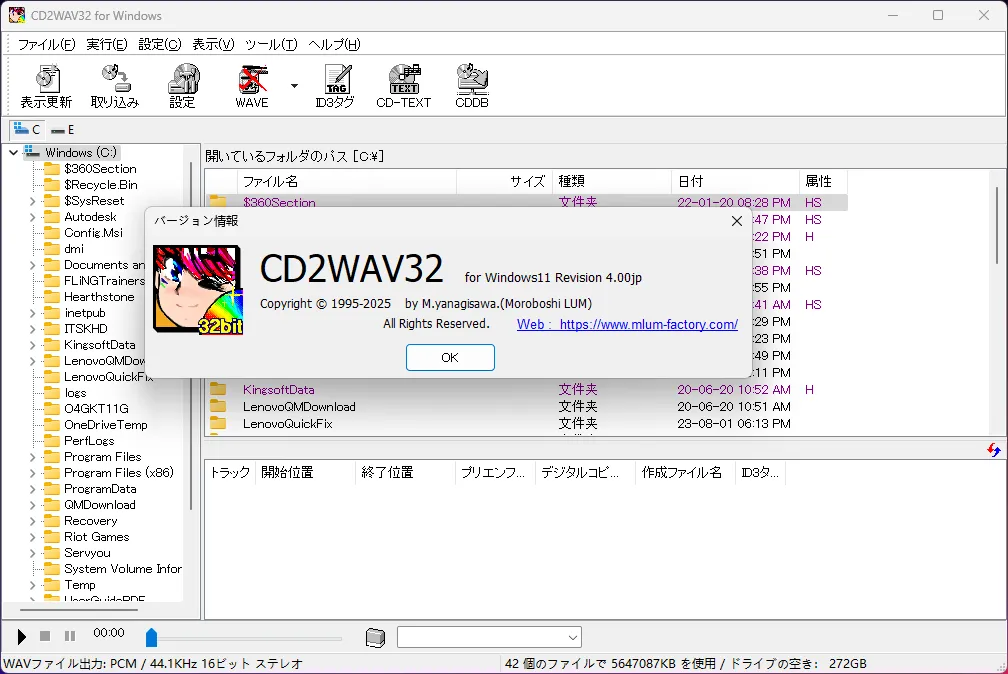The height and width of the screenshot is (674, 1008).
Task: Open the ツール(T) menu
Action: click(x=271, y=44)
